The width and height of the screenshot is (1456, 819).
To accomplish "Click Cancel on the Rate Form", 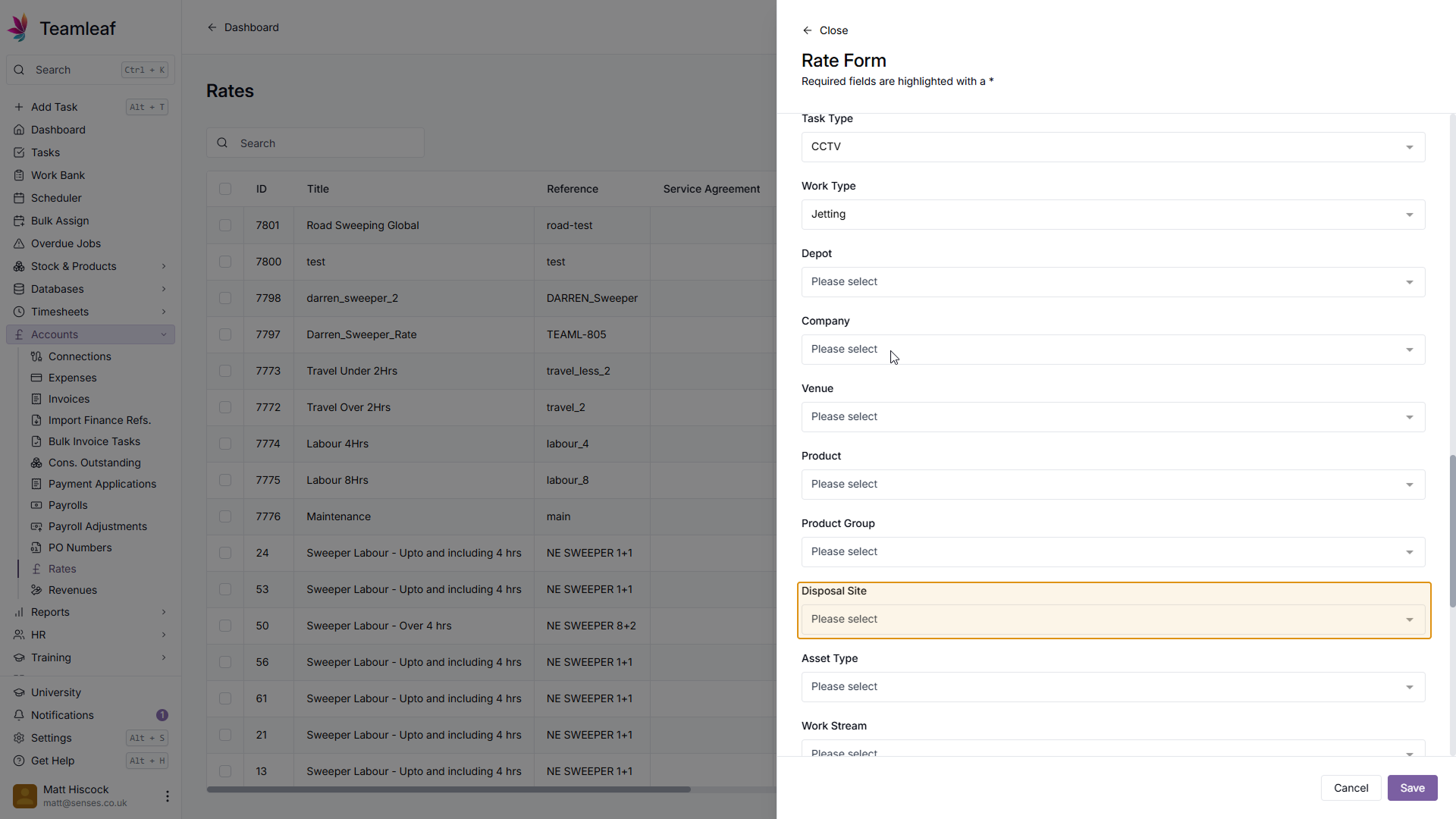I will click(x=1351, y=788).
